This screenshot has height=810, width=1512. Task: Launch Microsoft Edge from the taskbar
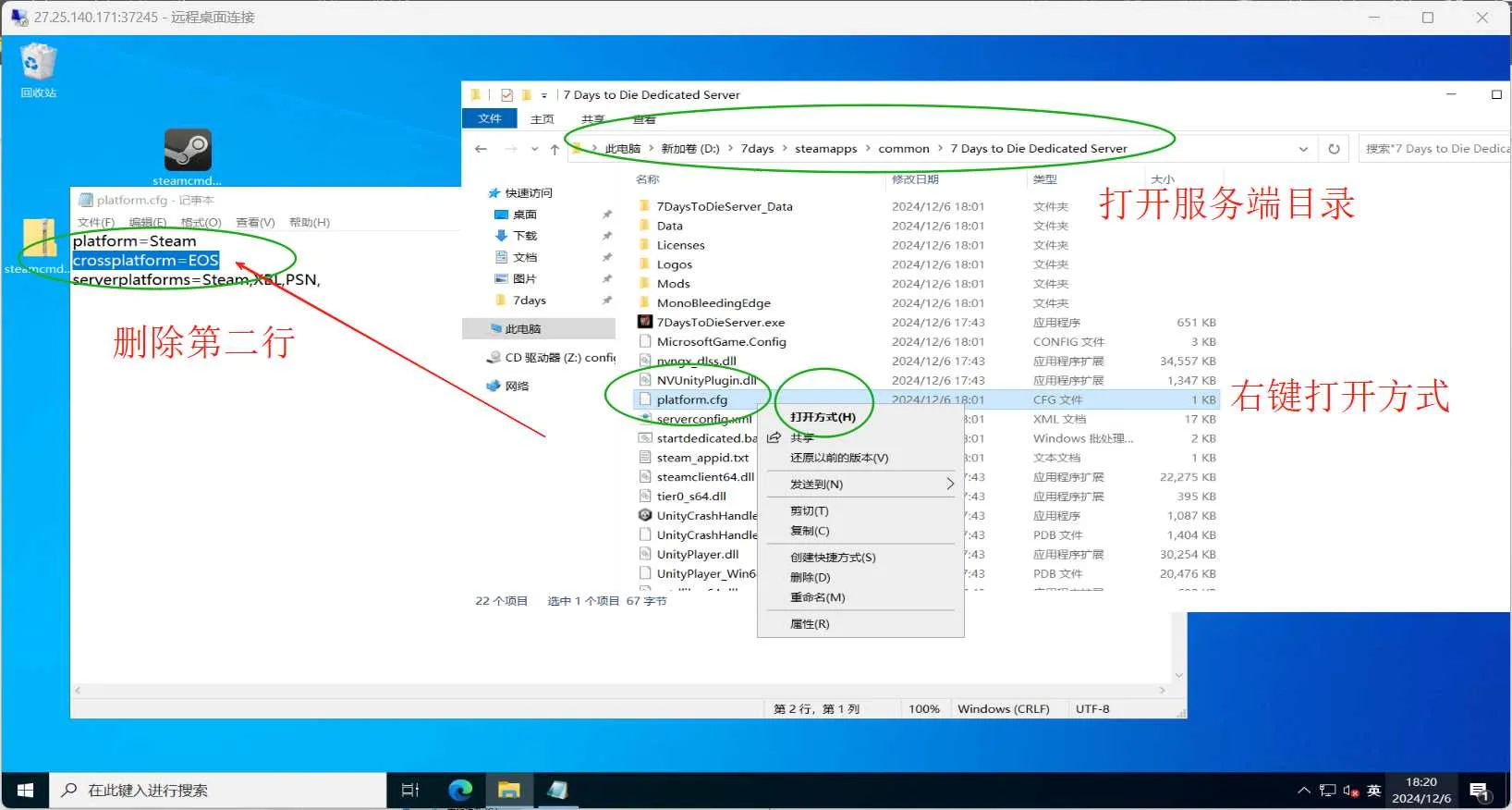(x=460, y=791)
